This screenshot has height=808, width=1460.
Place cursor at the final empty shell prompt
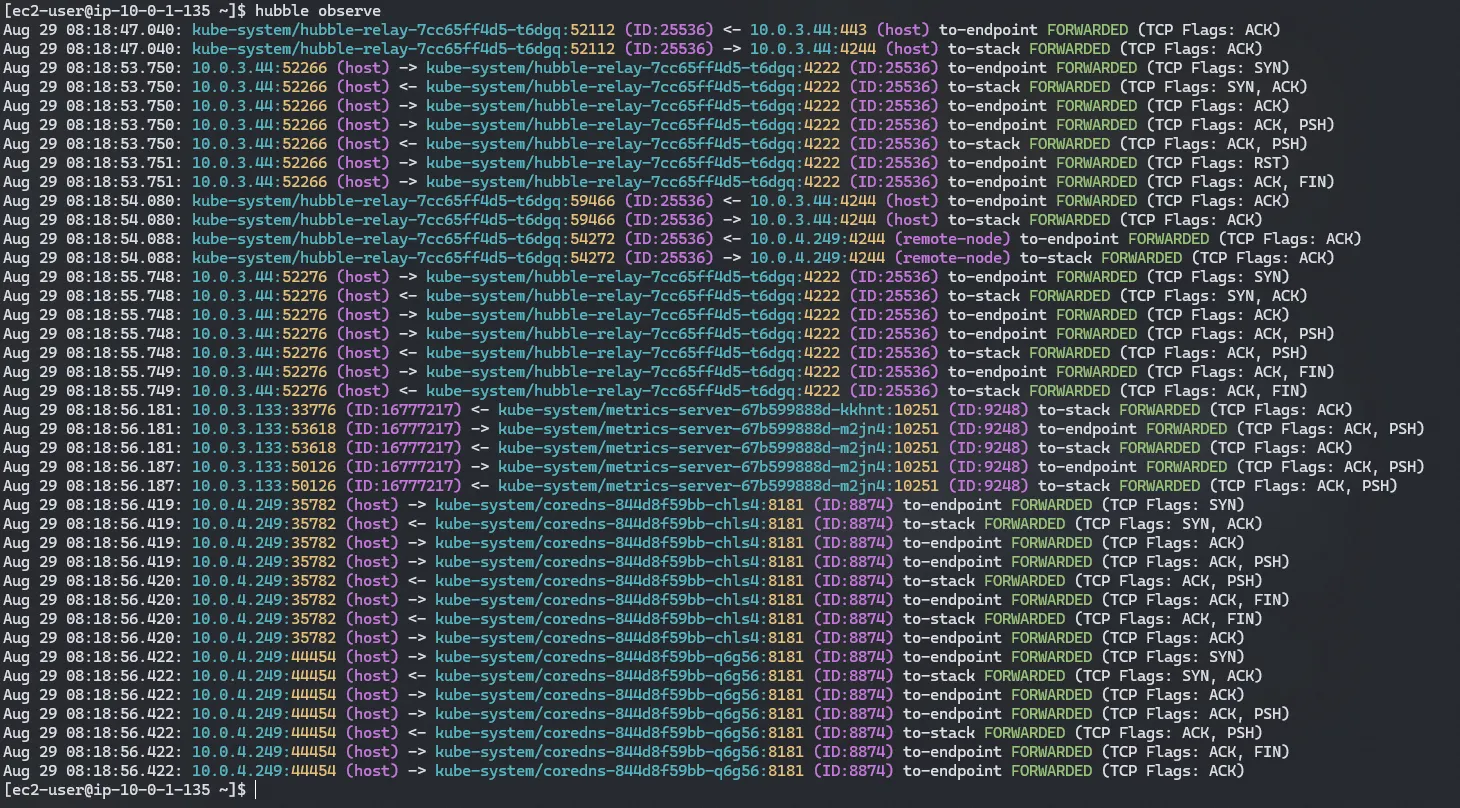257,790
